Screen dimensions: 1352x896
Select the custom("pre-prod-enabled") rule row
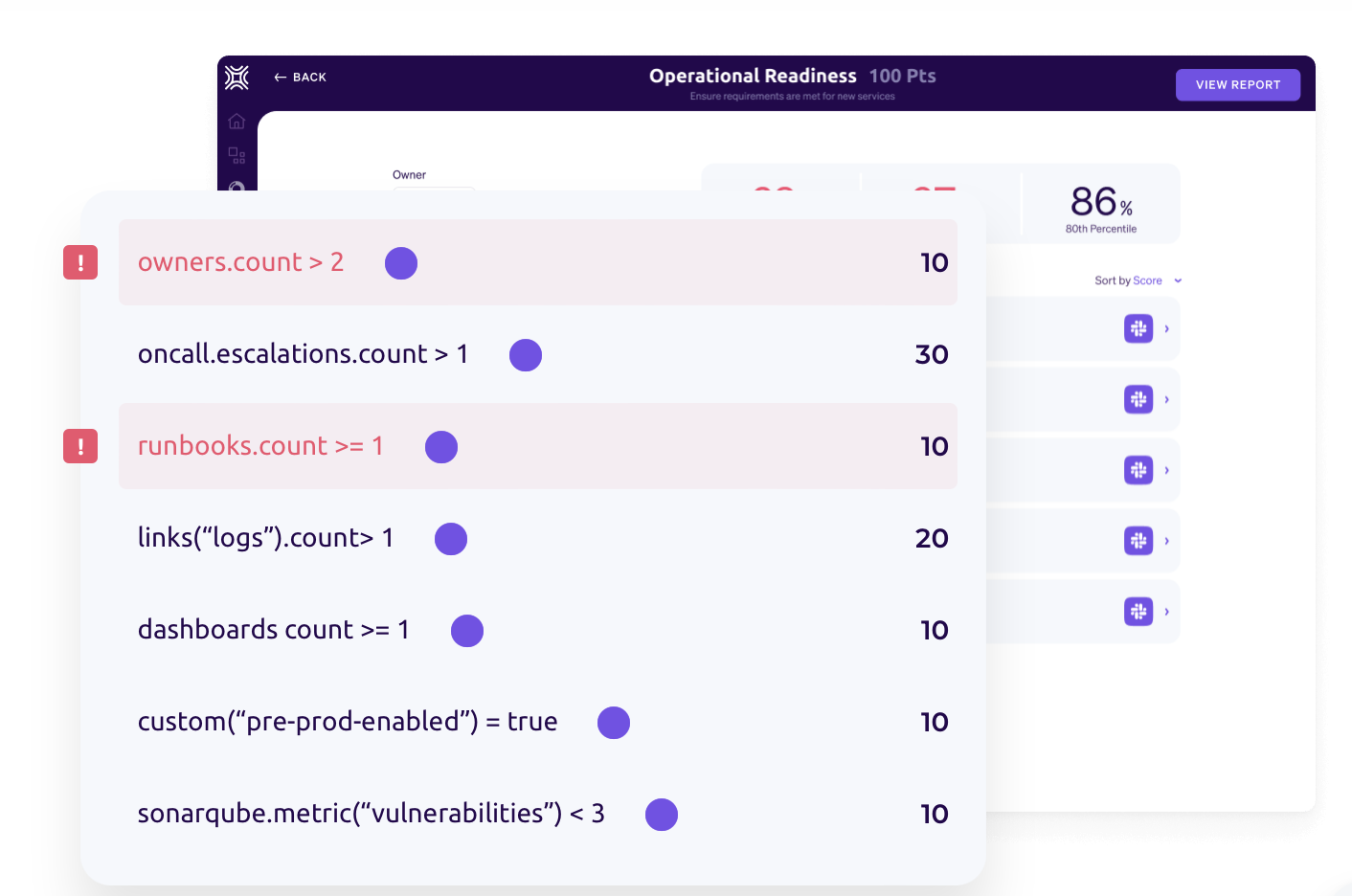pyautogui.click(x=537, y=722)
